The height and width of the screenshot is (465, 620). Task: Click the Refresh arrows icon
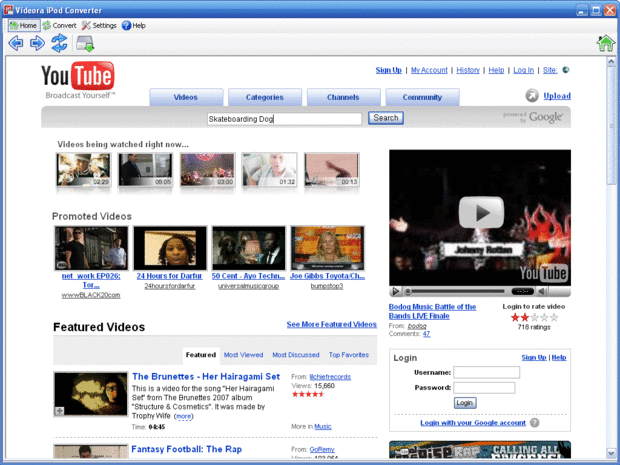(x=59, y=43)
